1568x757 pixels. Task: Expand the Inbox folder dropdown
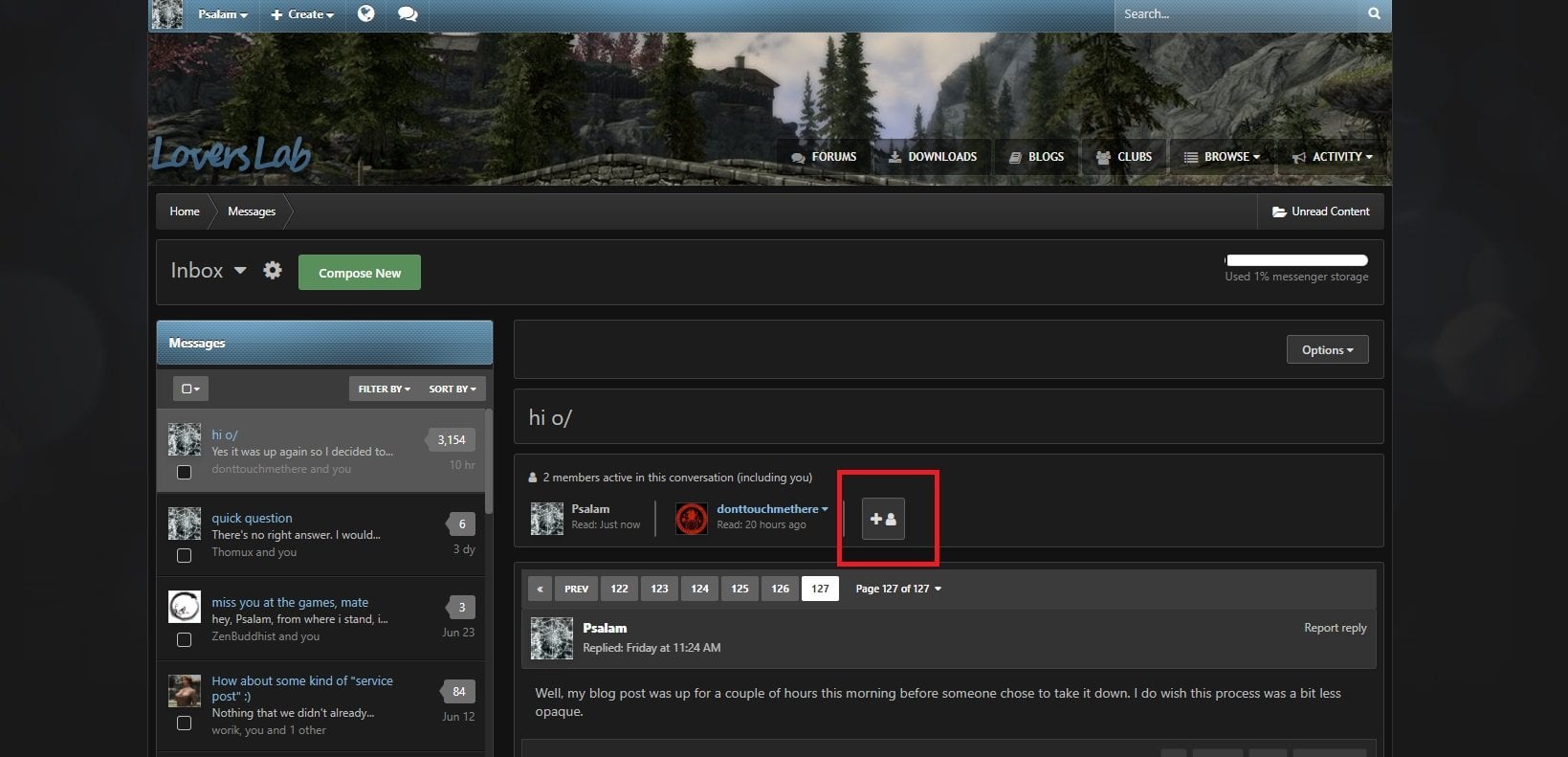click(209, 271)
